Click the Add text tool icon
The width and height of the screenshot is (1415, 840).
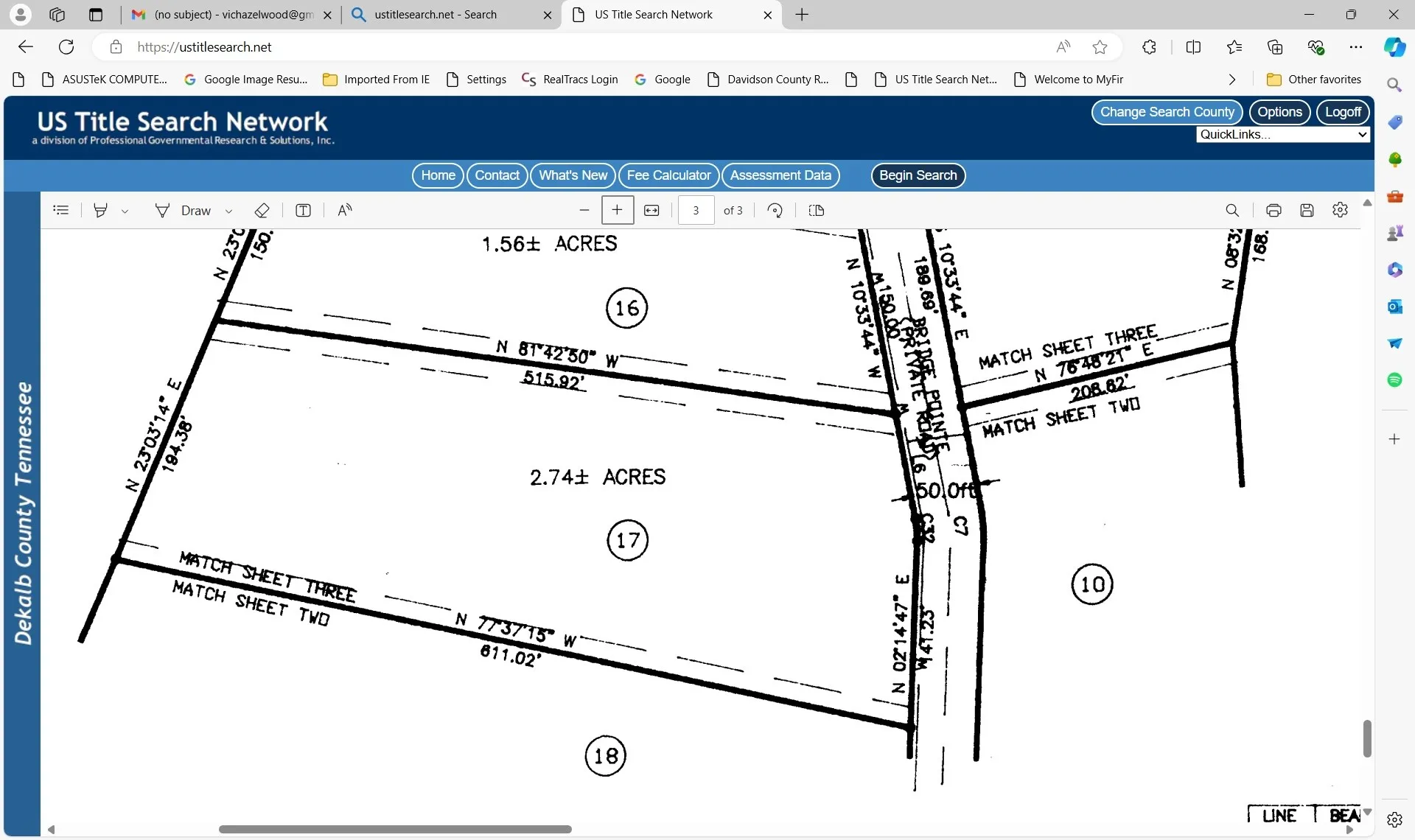point(303,211)
